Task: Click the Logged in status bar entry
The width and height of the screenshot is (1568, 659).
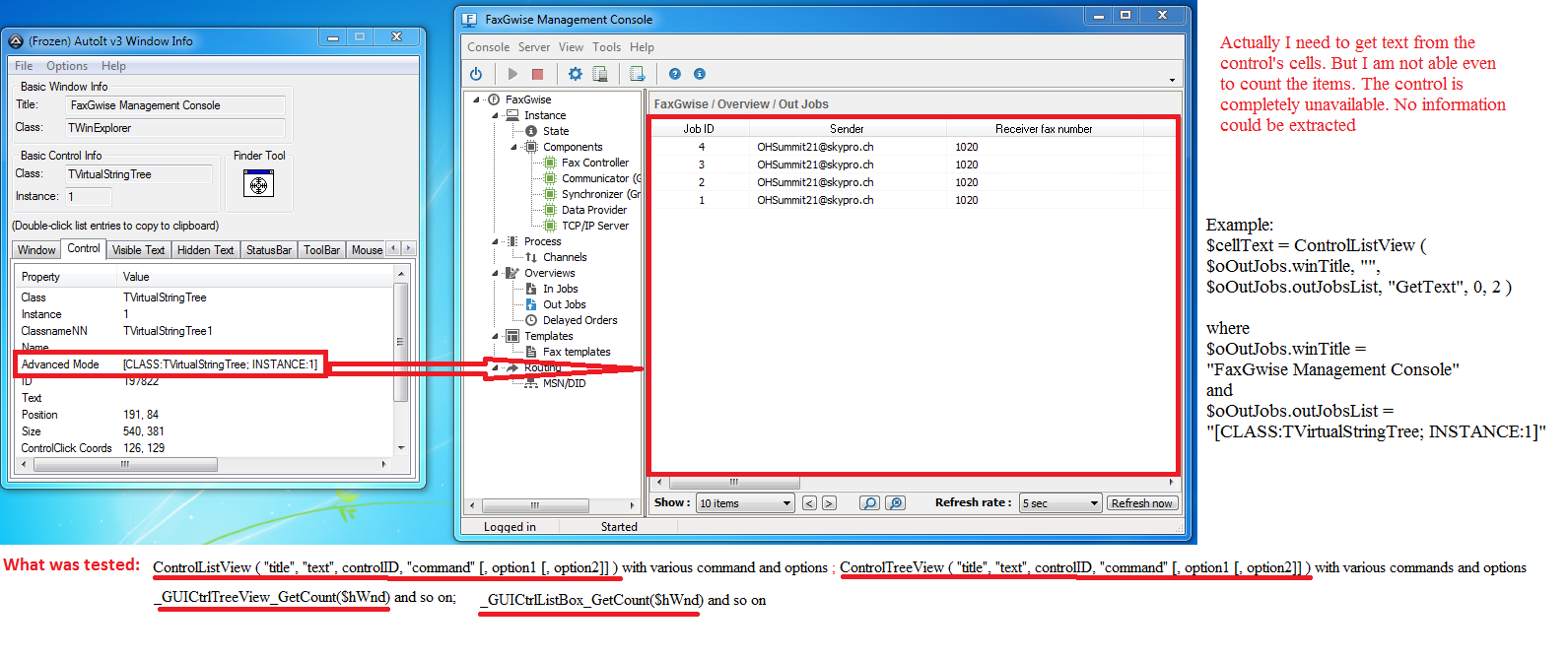Action: (x=510, y=527)
